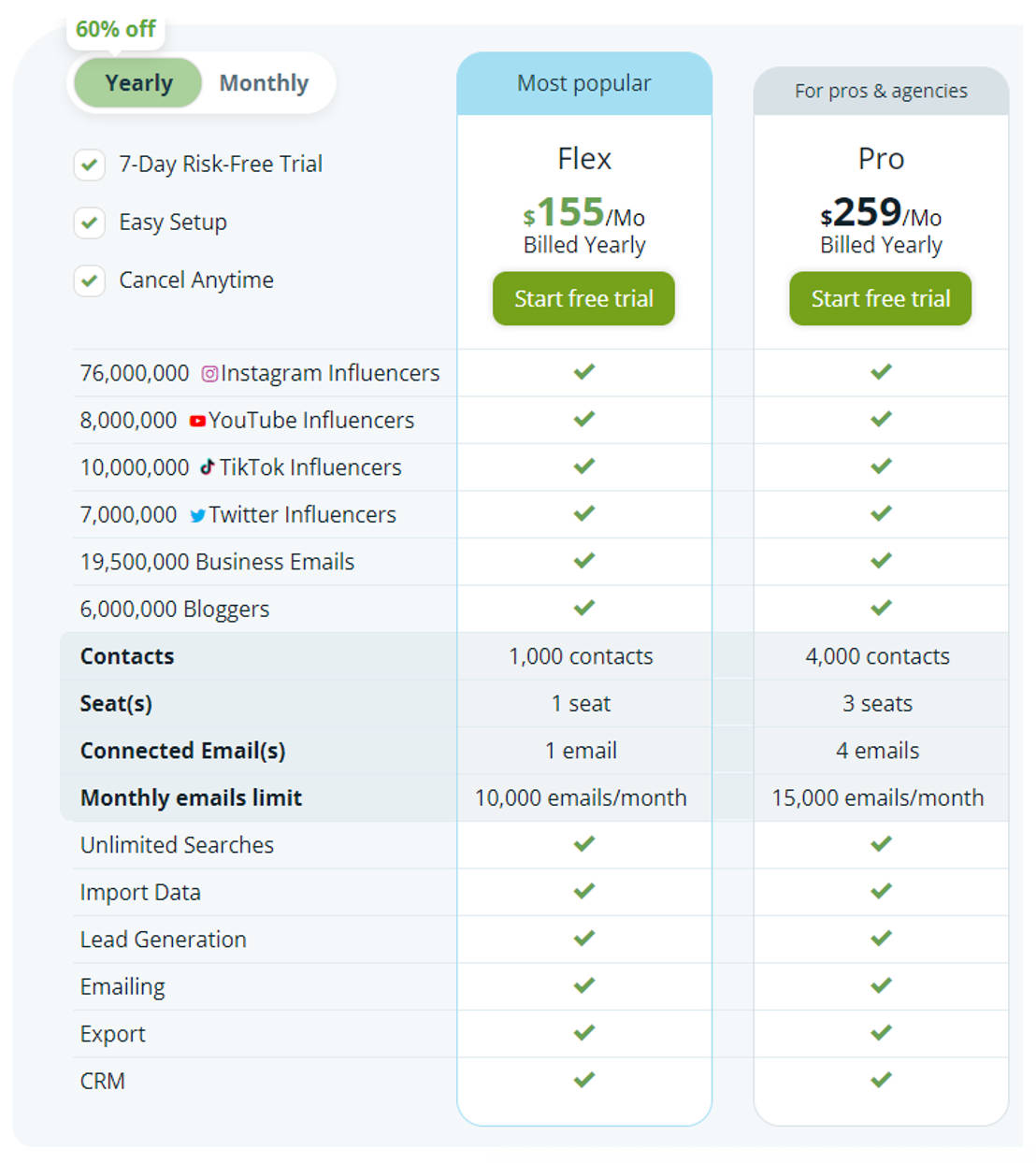Click the Cancel Anytime checkbox
Screen dimensions: 1036x1163
[x=90, y=280]
